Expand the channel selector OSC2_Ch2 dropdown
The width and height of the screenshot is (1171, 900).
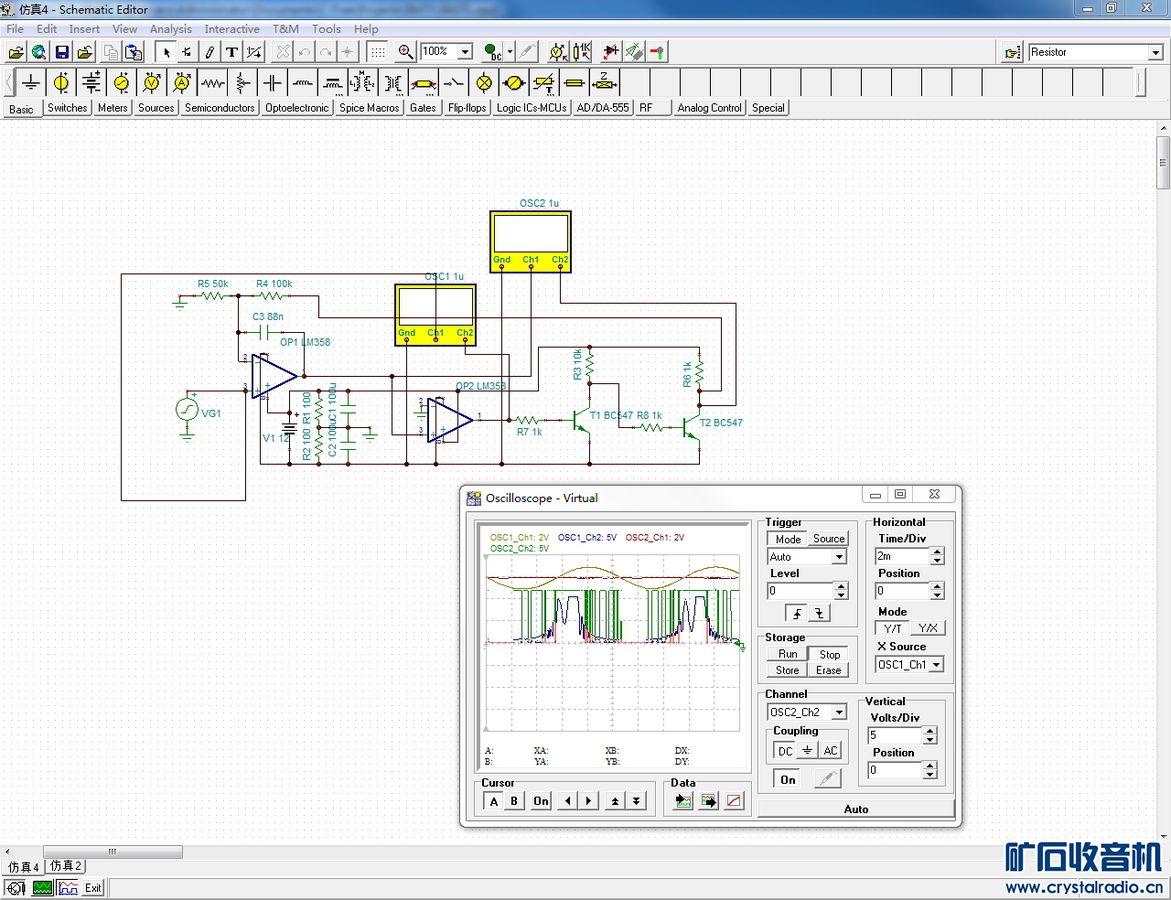click(839, 712)
